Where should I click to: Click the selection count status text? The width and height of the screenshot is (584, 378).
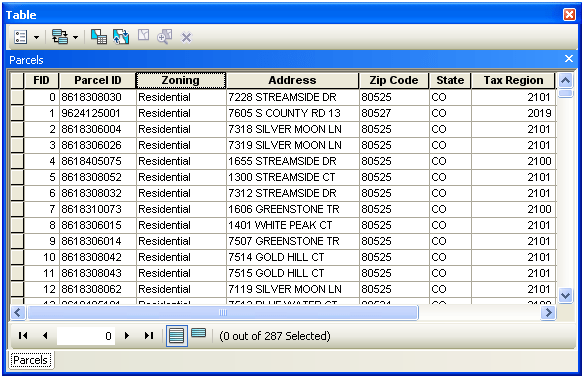[275, 336]
